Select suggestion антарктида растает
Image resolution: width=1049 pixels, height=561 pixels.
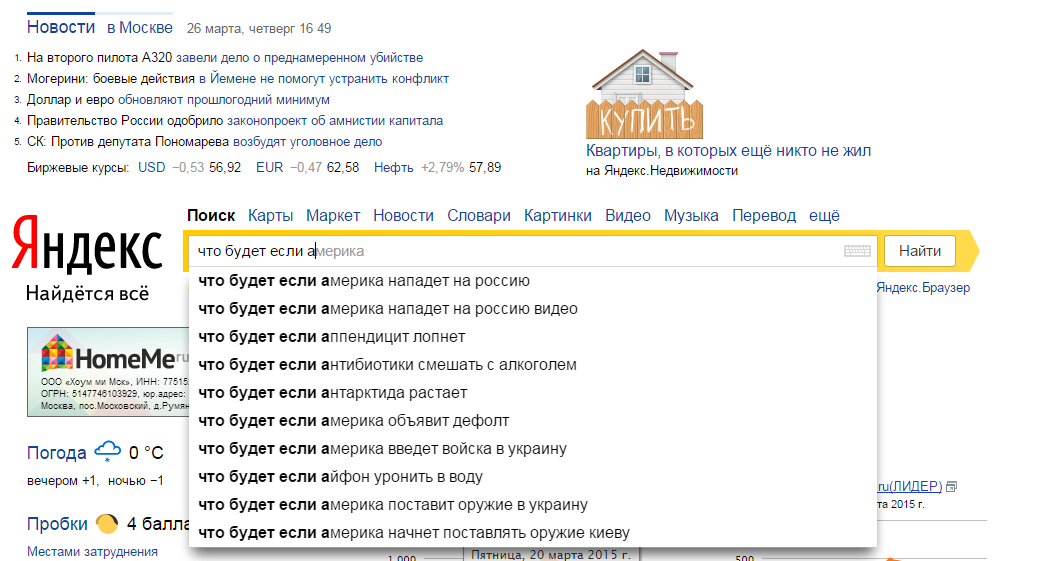tap(533, 393)
